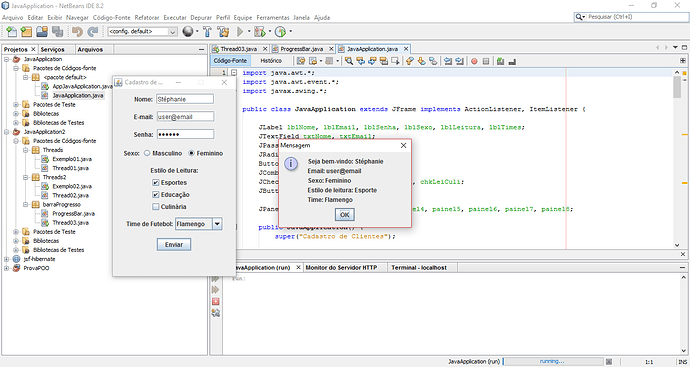This screenshot has width=690, height=367.
Task: Click the Nome text field
Action: [x=185, y=99]
